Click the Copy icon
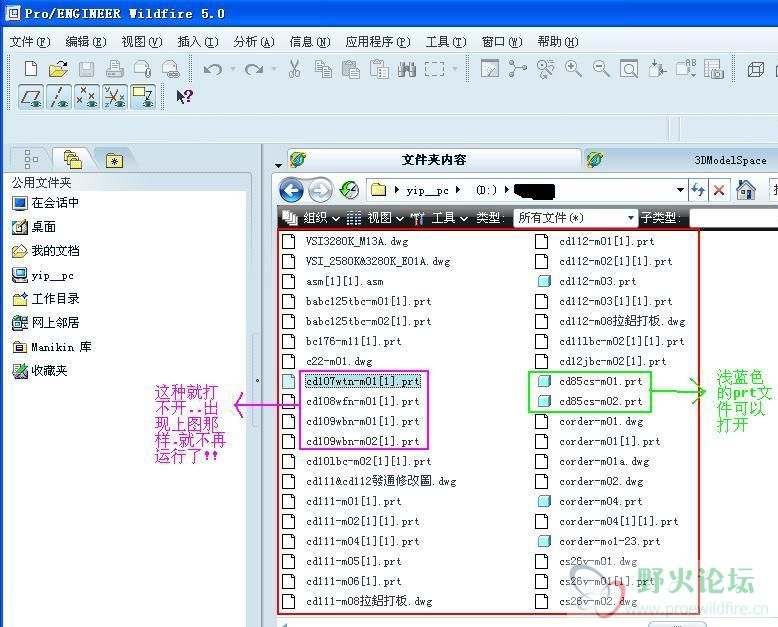Viewport: 778px width, 627px height. pos(324,69)
